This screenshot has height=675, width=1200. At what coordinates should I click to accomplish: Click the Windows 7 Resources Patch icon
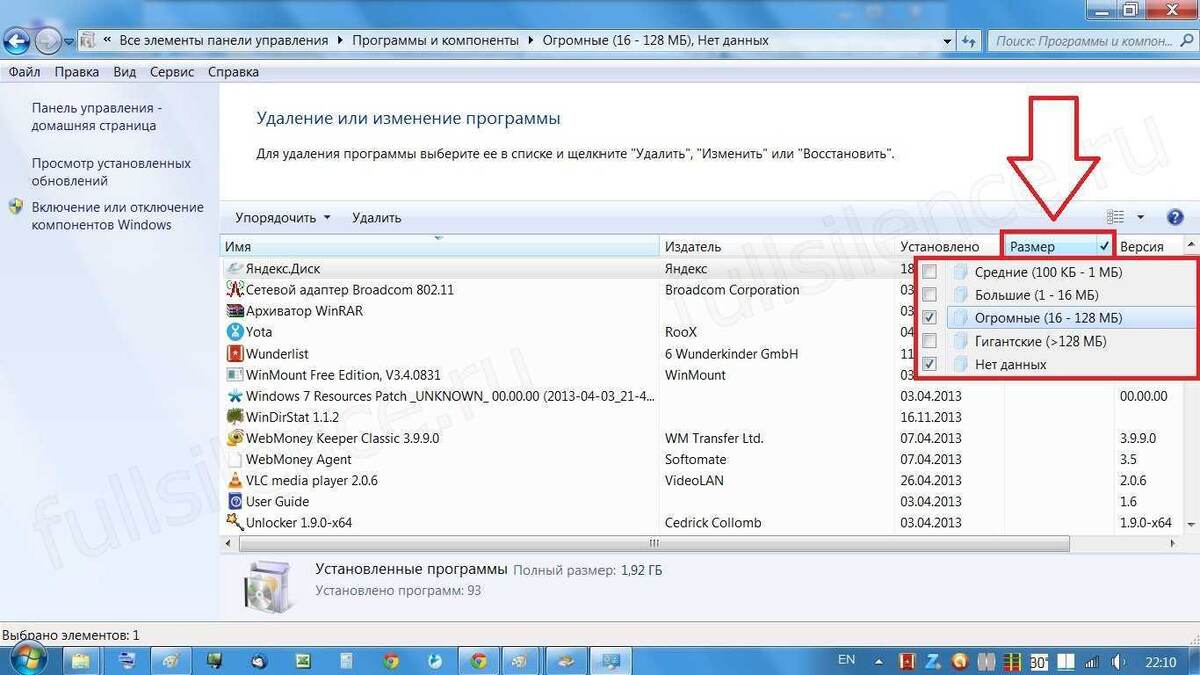coord(235,396)
